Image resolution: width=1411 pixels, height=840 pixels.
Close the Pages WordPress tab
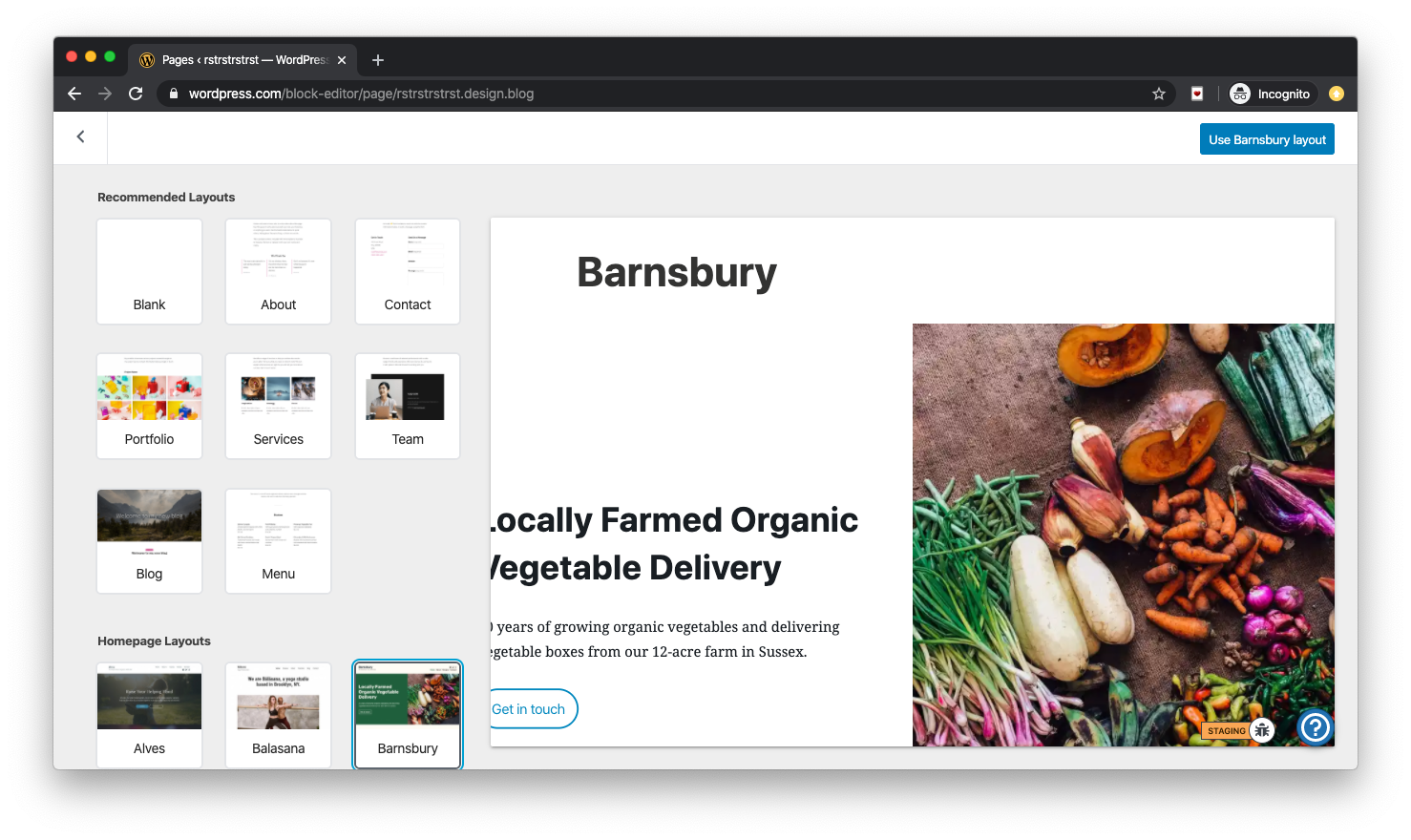click(342, 60)
